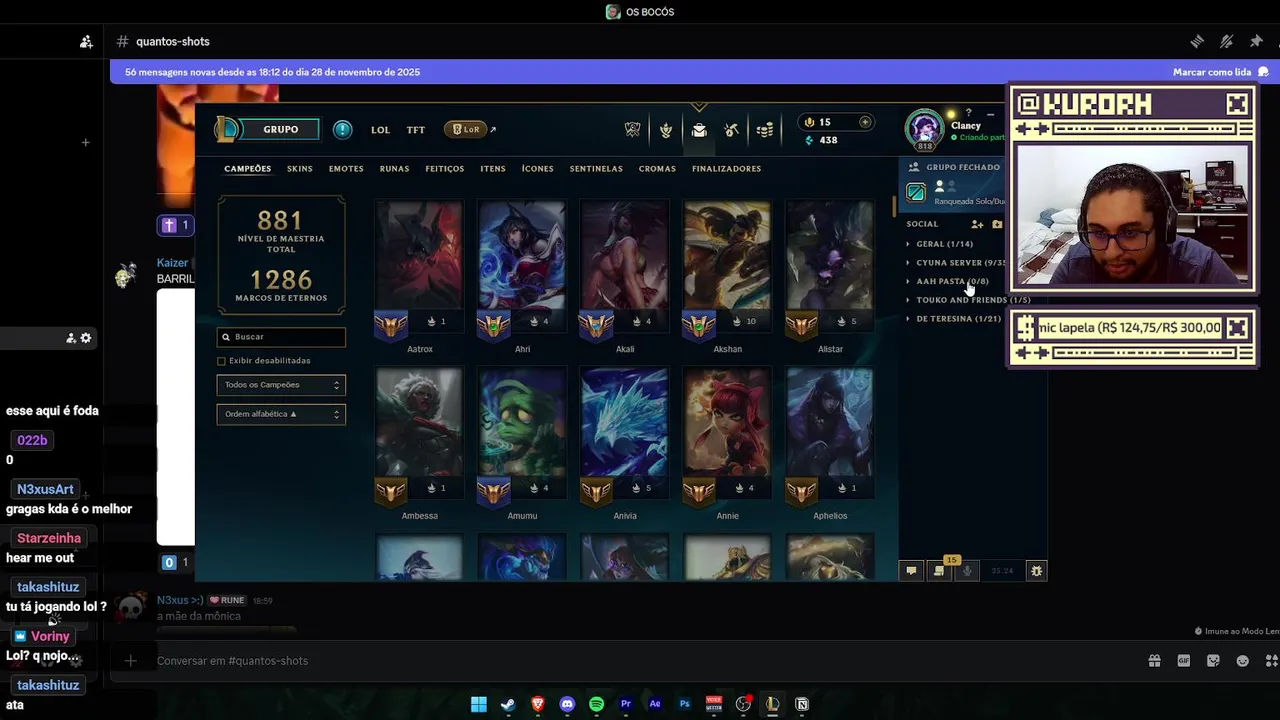Open the missions icon with badge 15
This screenshot has height=720, width=1280.
(939, 570)
